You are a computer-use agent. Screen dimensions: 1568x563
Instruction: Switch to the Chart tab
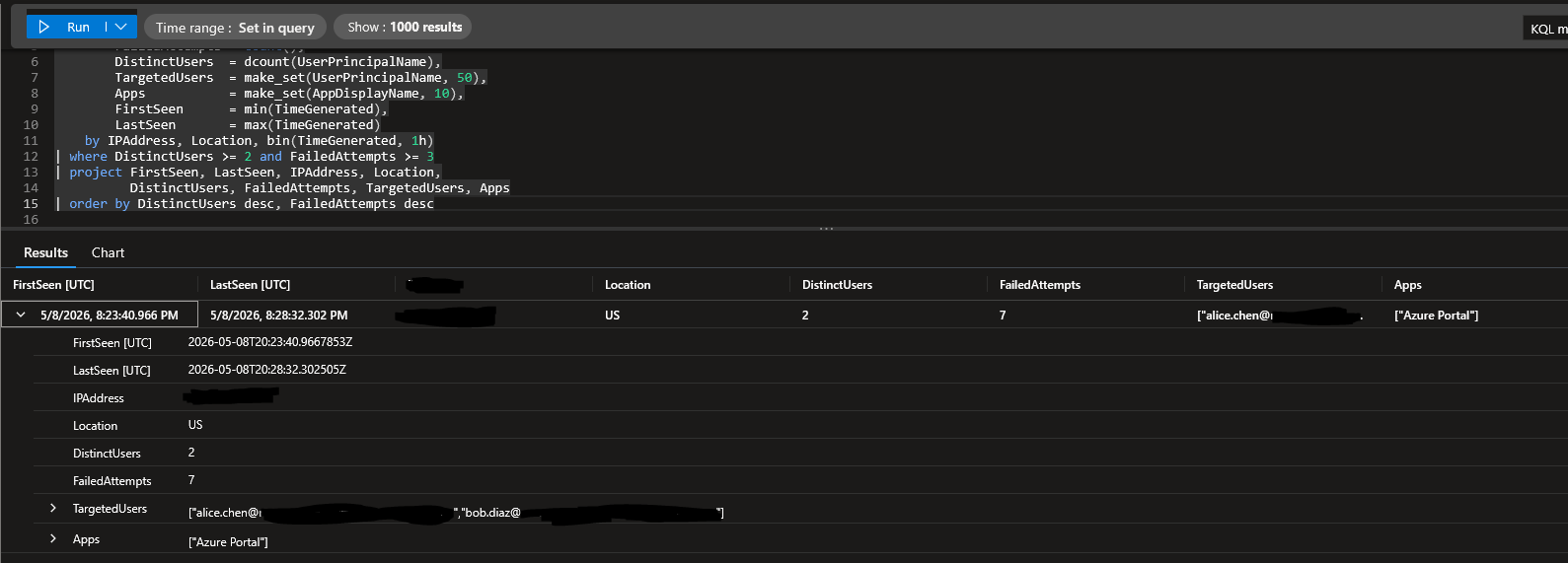pyautogui.click(x=108, y=252)
